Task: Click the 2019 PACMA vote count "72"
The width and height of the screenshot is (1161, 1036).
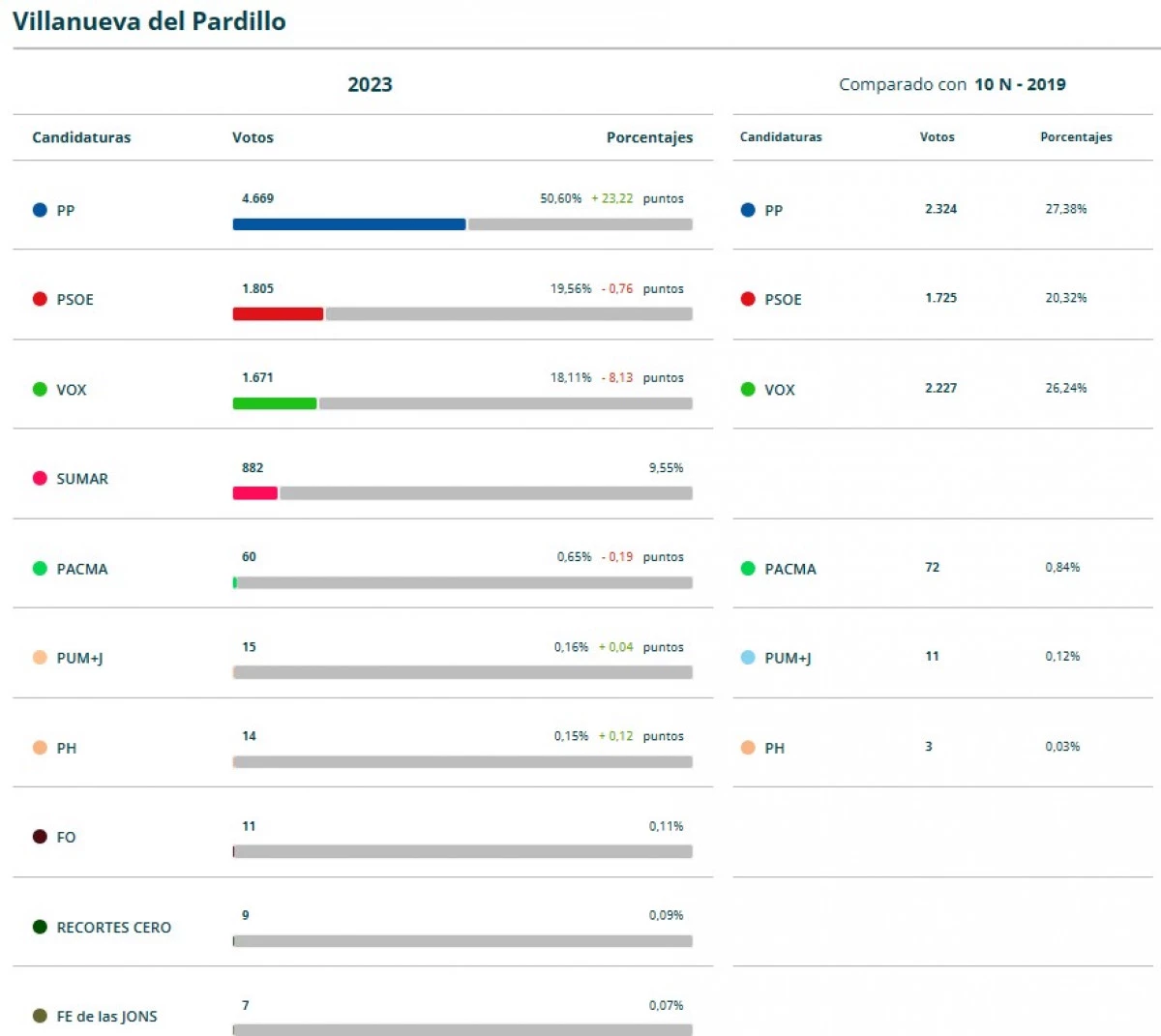Action: (932, 567)
